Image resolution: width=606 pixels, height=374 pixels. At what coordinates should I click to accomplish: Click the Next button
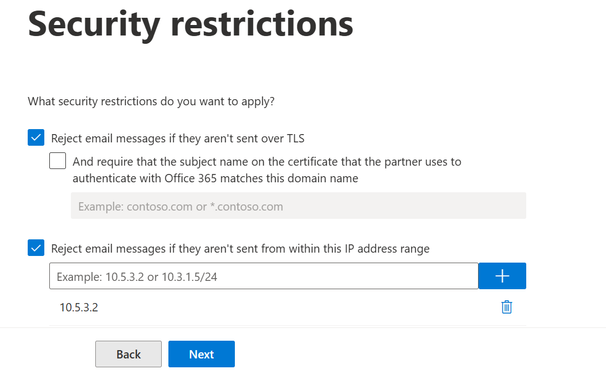[x=201, y=354]
